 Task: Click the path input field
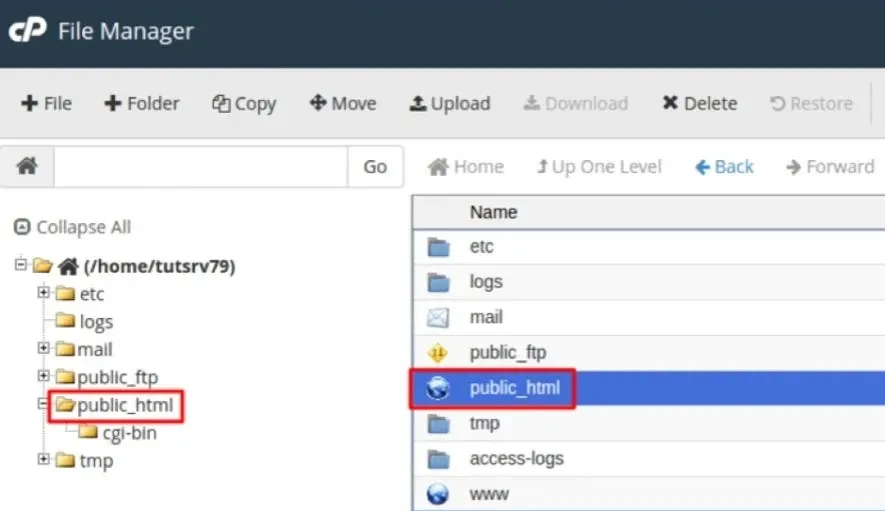pyautogui.click(x=200, y=167)
